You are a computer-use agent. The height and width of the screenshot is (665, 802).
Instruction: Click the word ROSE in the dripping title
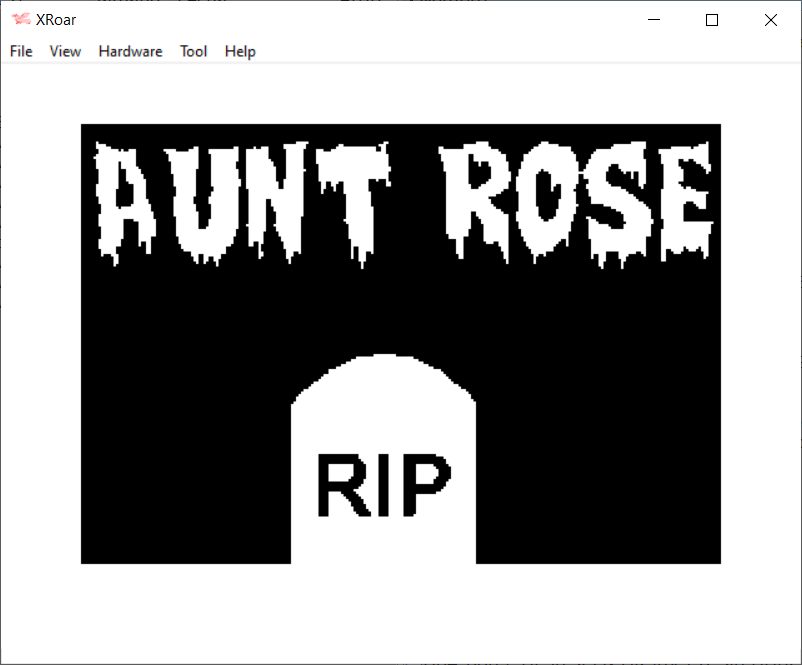576,198
